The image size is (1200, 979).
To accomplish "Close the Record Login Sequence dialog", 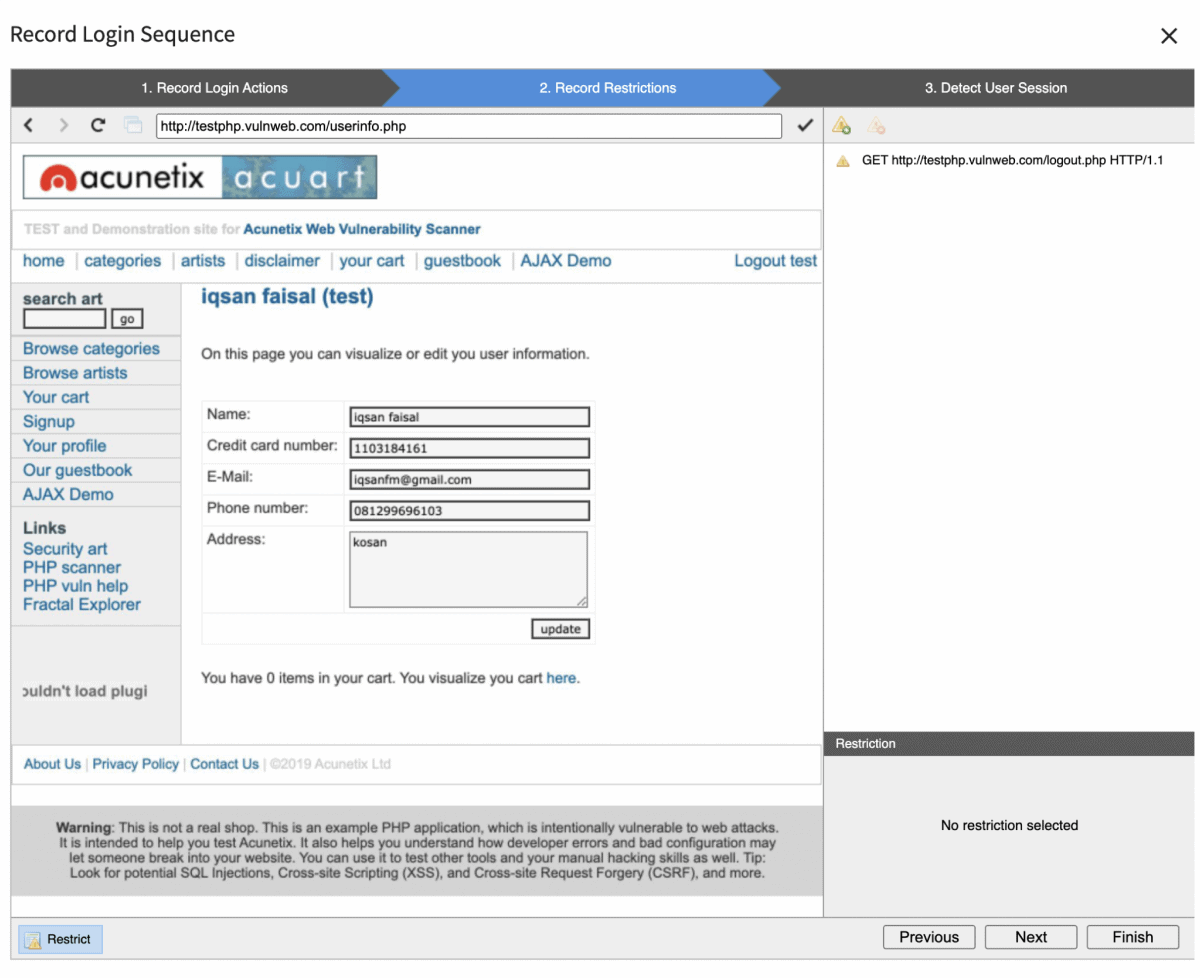I will [x=1168, y=36].
